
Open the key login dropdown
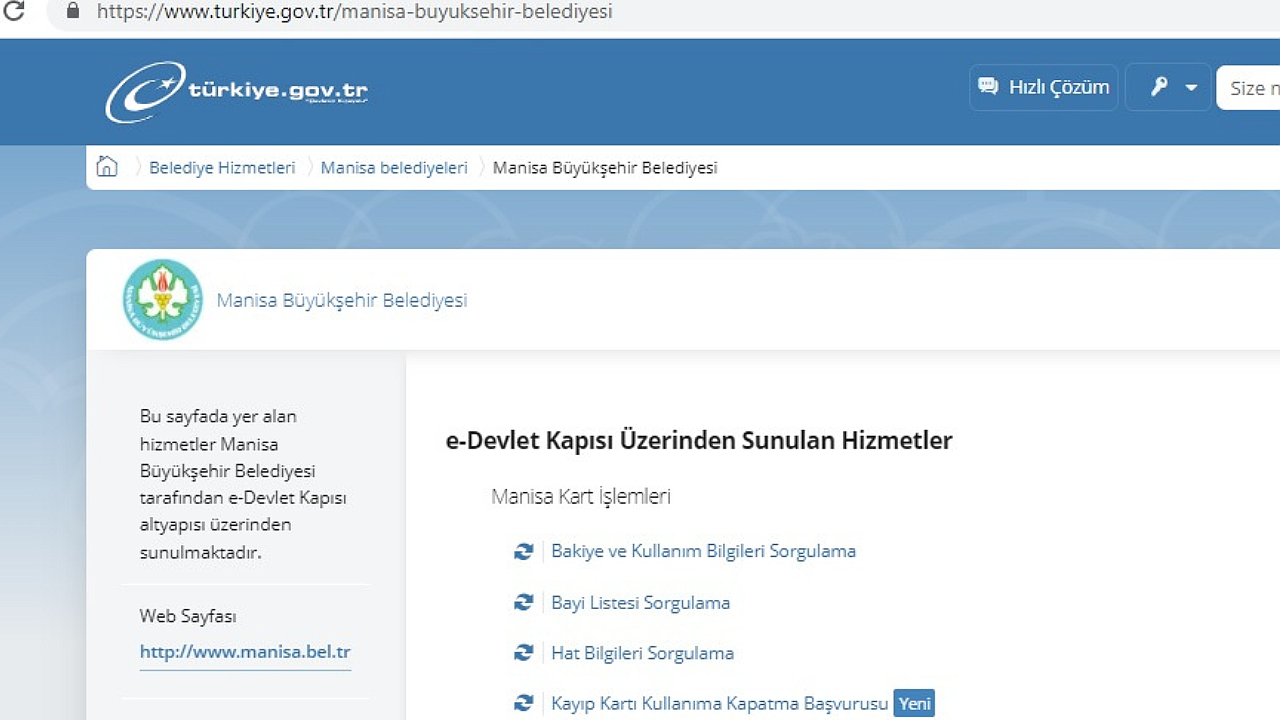(x=1169, y=87)
